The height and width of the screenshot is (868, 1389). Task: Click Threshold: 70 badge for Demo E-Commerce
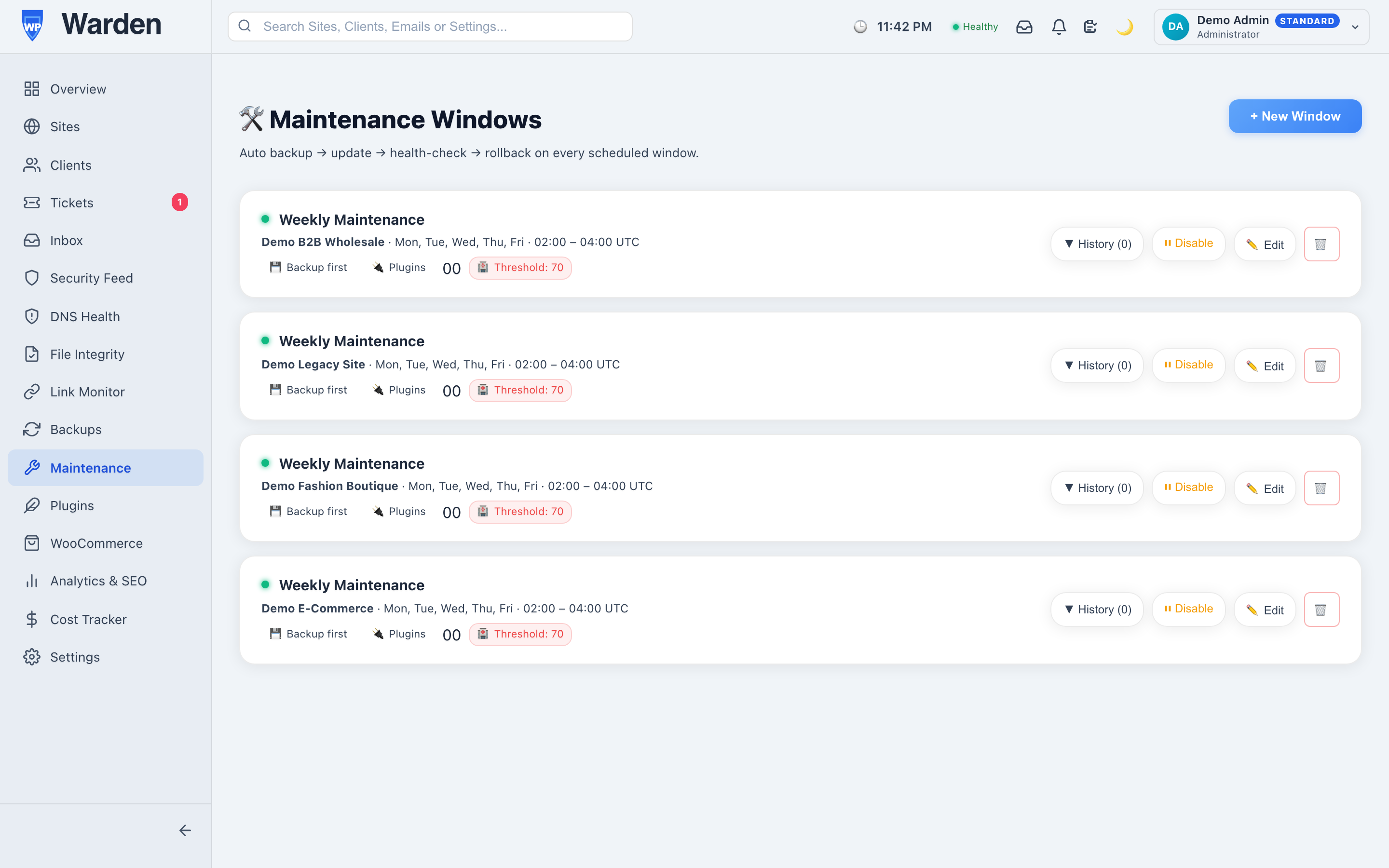coord(520,634)
